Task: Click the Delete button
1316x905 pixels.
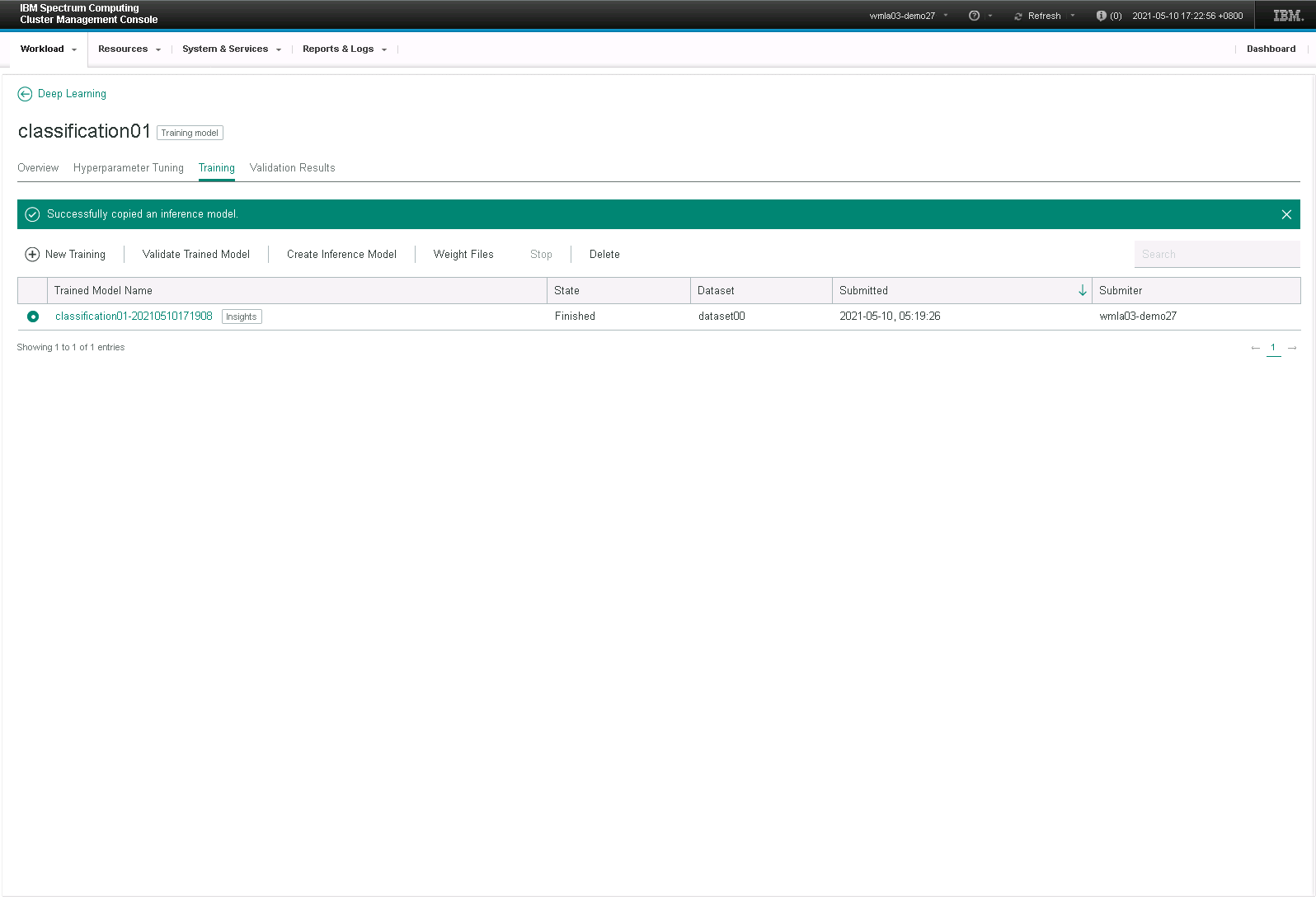Action: point(604,255)
